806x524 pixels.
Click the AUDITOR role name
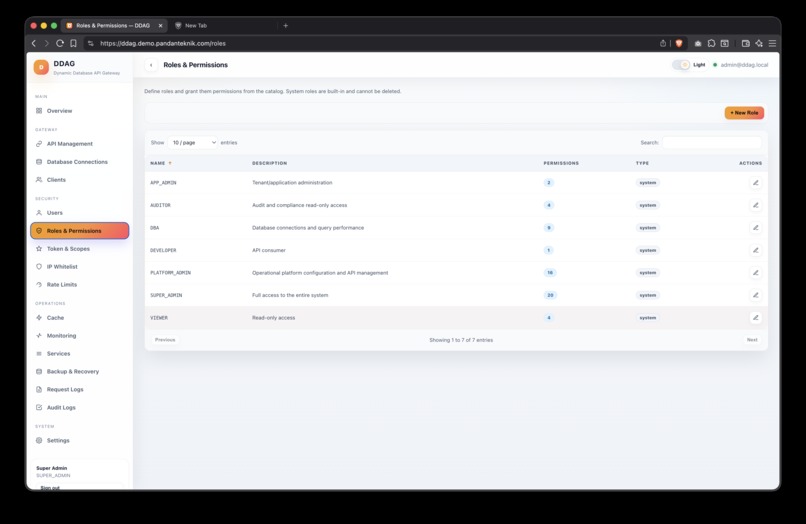(160, 205)
